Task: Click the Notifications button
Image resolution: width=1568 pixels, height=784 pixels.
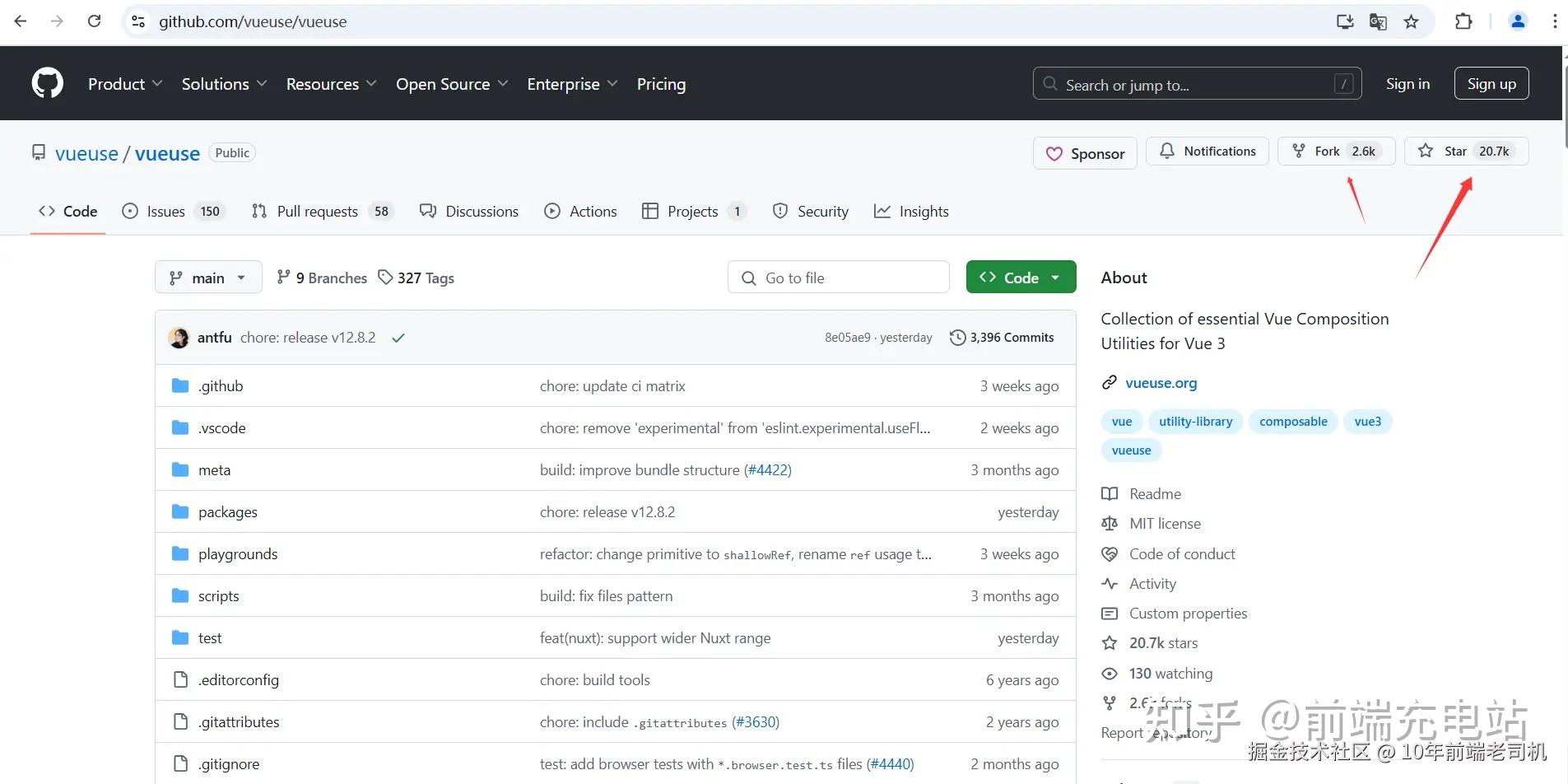Action: point(1207,152)
